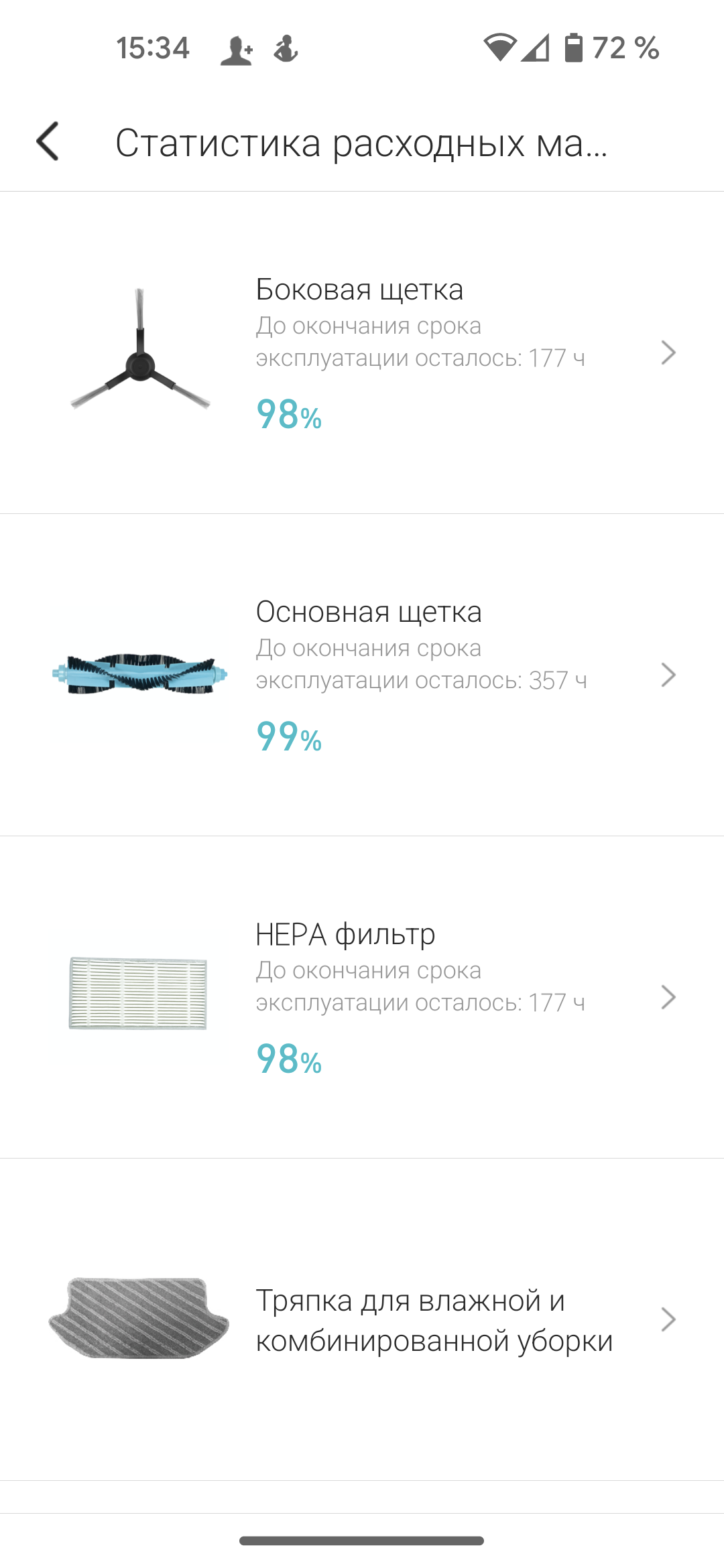Tap the main roller brush image
The width and height of the screenshot is (724, 1568).
(x=140, y=673)
